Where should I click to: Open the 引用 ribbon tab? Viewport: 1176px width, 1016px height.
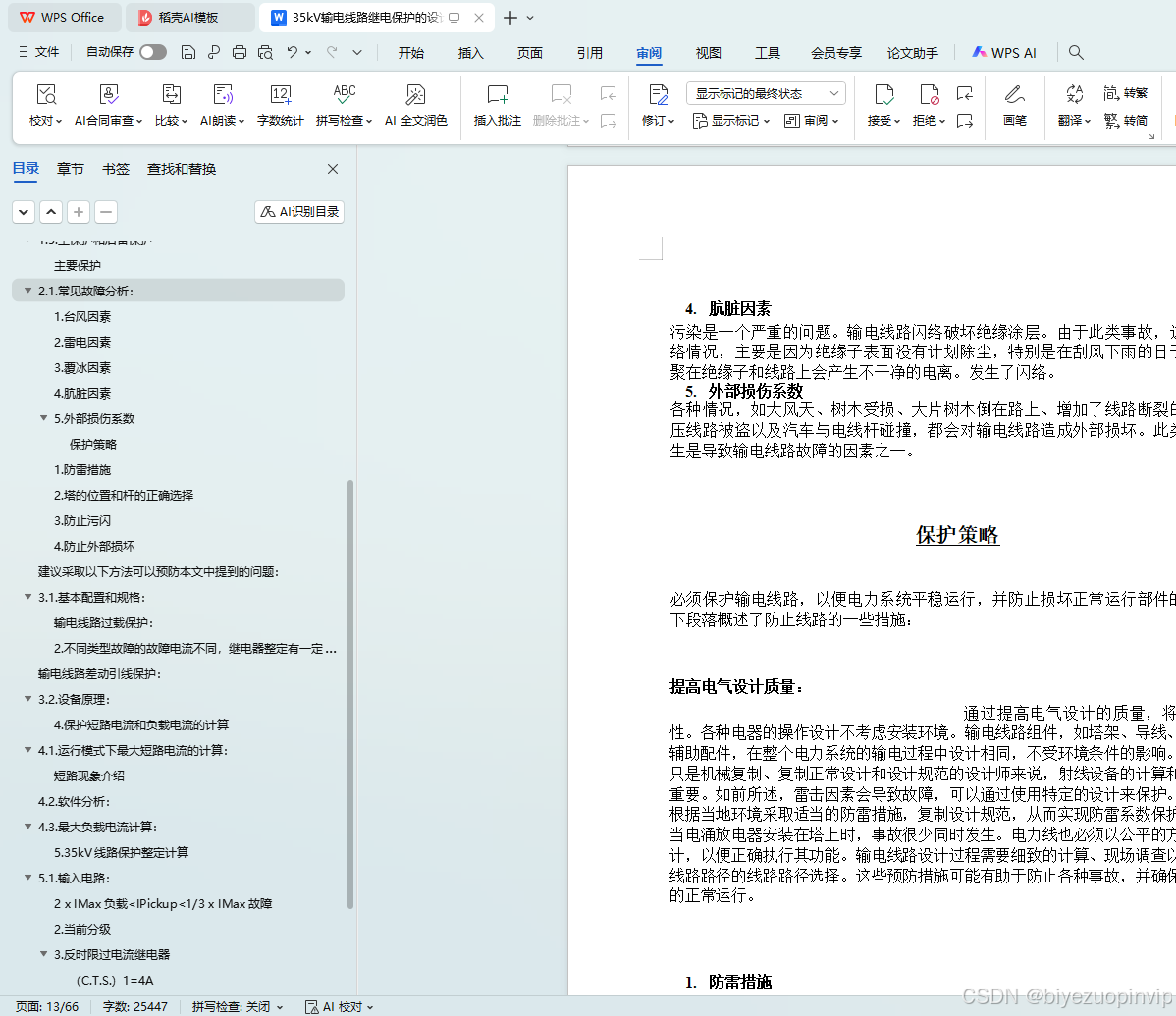click(590, 52)
